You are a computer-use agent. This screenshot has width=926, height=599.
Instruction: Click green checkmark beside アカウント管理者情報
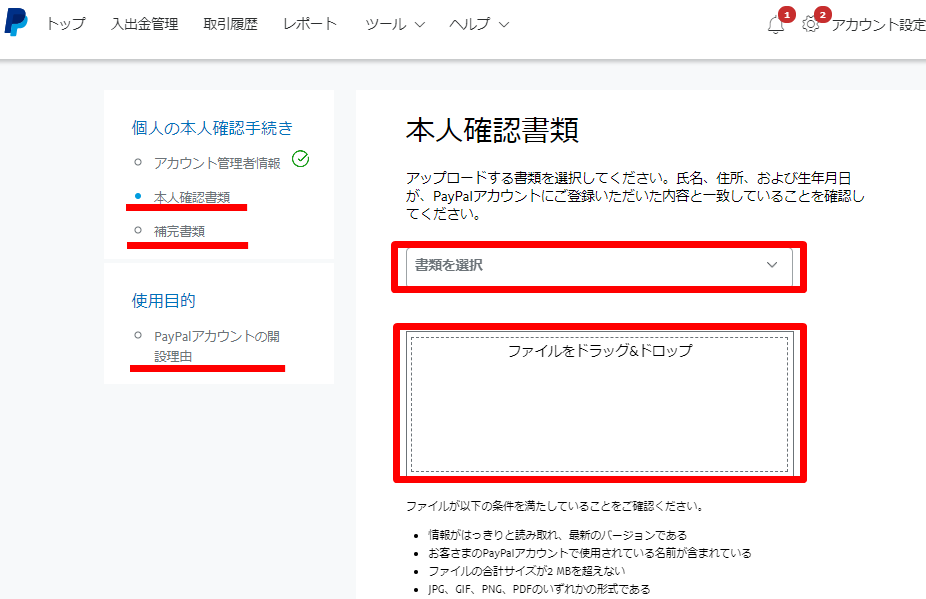(301, 159)
